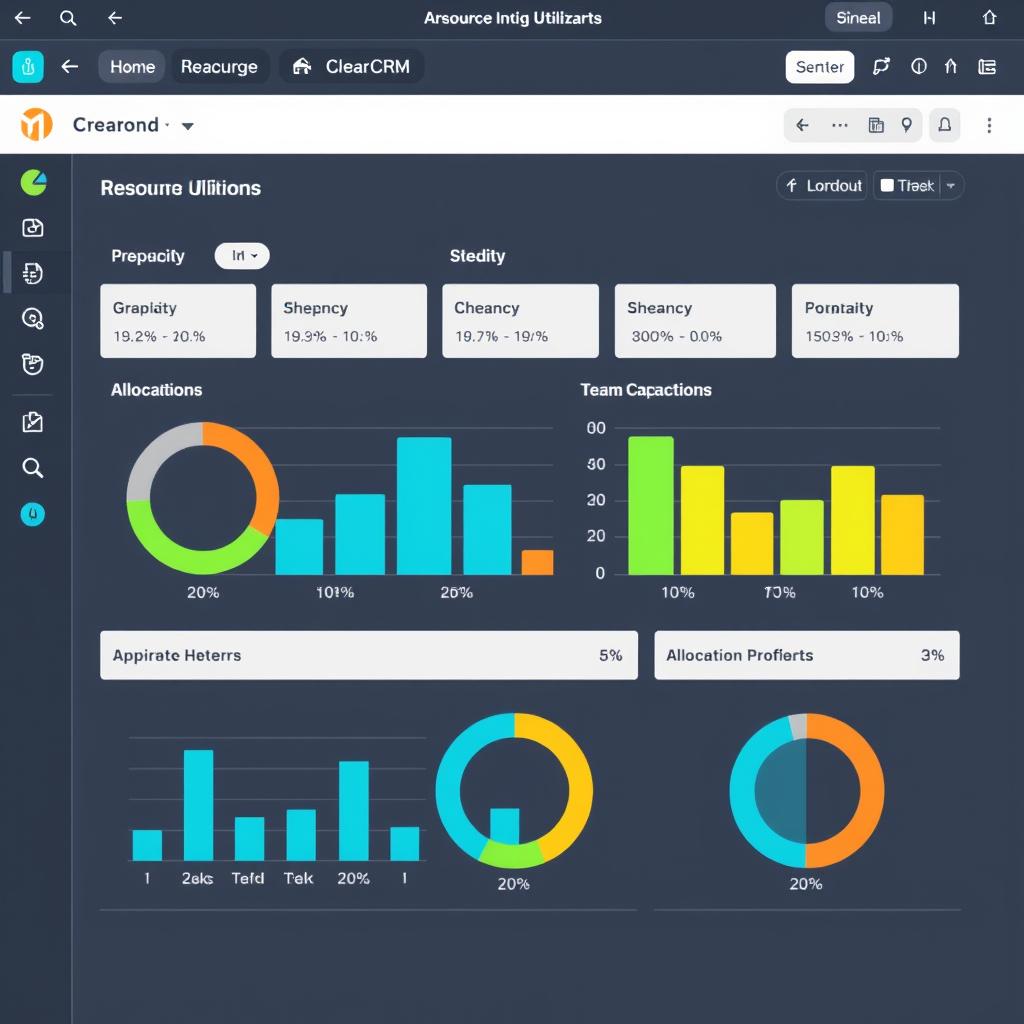Open search using the magnifier sidebar icon
This screenshot has height=1024, width=1024.
click(33, 467)
